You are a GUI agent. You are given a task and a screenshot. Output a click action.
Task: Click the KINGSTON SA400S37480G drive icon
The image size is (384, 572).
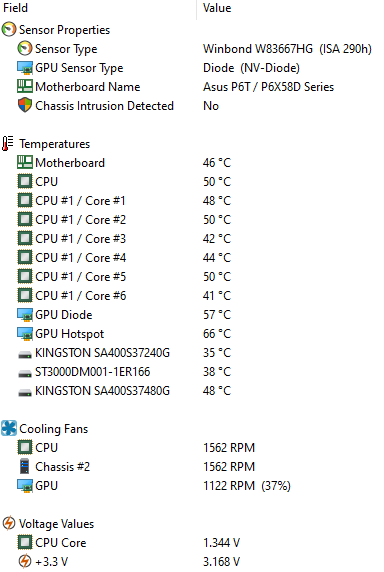click(25, 392)
